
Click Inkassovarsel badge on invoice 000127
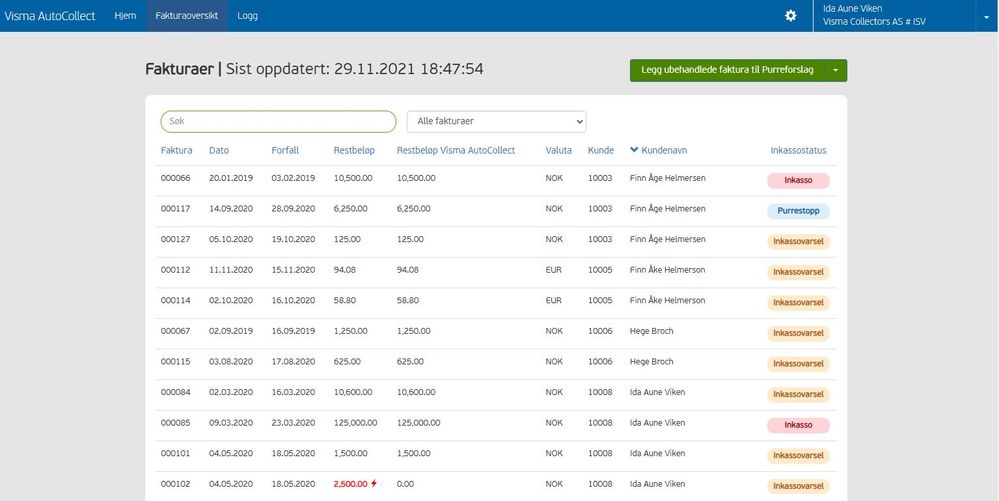pos(798,242)
